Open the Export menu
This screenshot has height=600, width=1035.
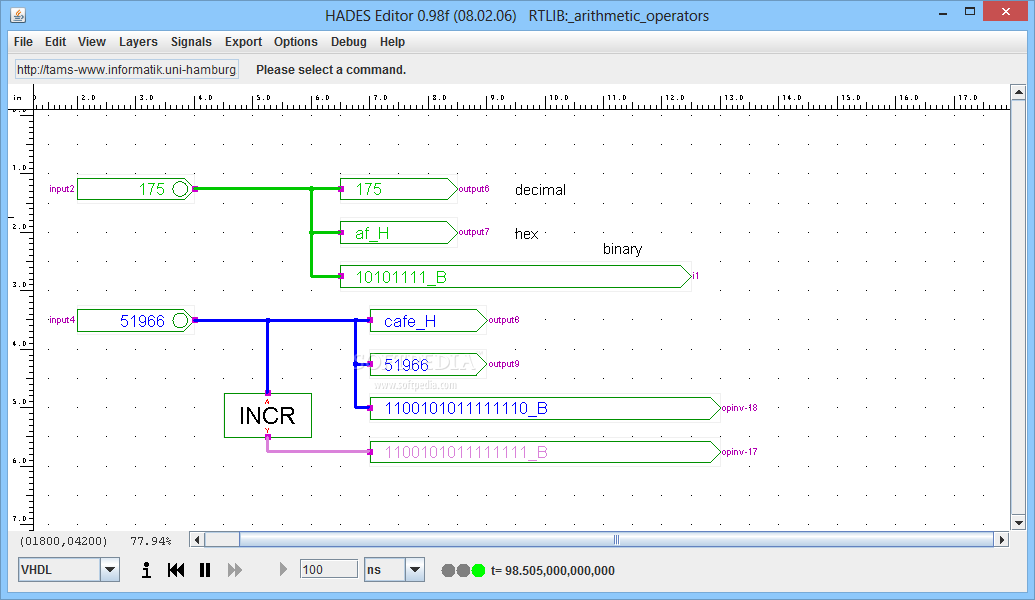click(x=244, y=42)
